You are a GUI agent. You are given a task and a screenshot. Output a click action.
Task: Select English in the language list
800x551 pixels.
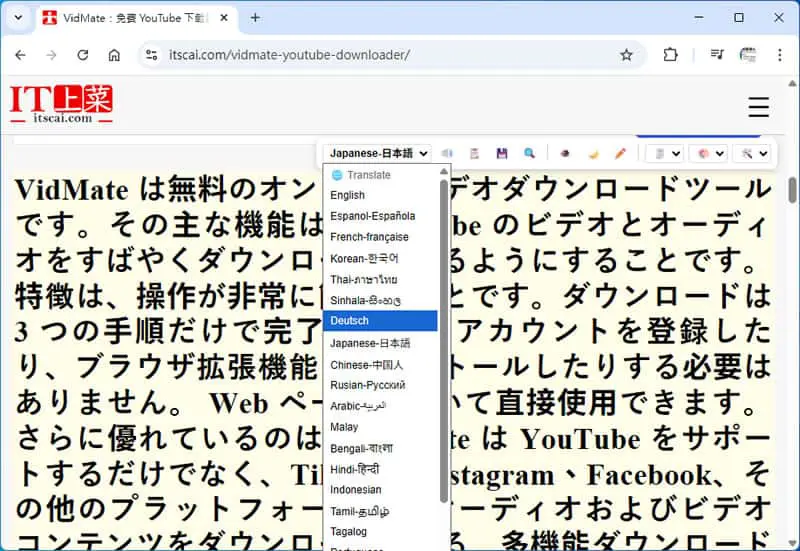click(380, 195)
